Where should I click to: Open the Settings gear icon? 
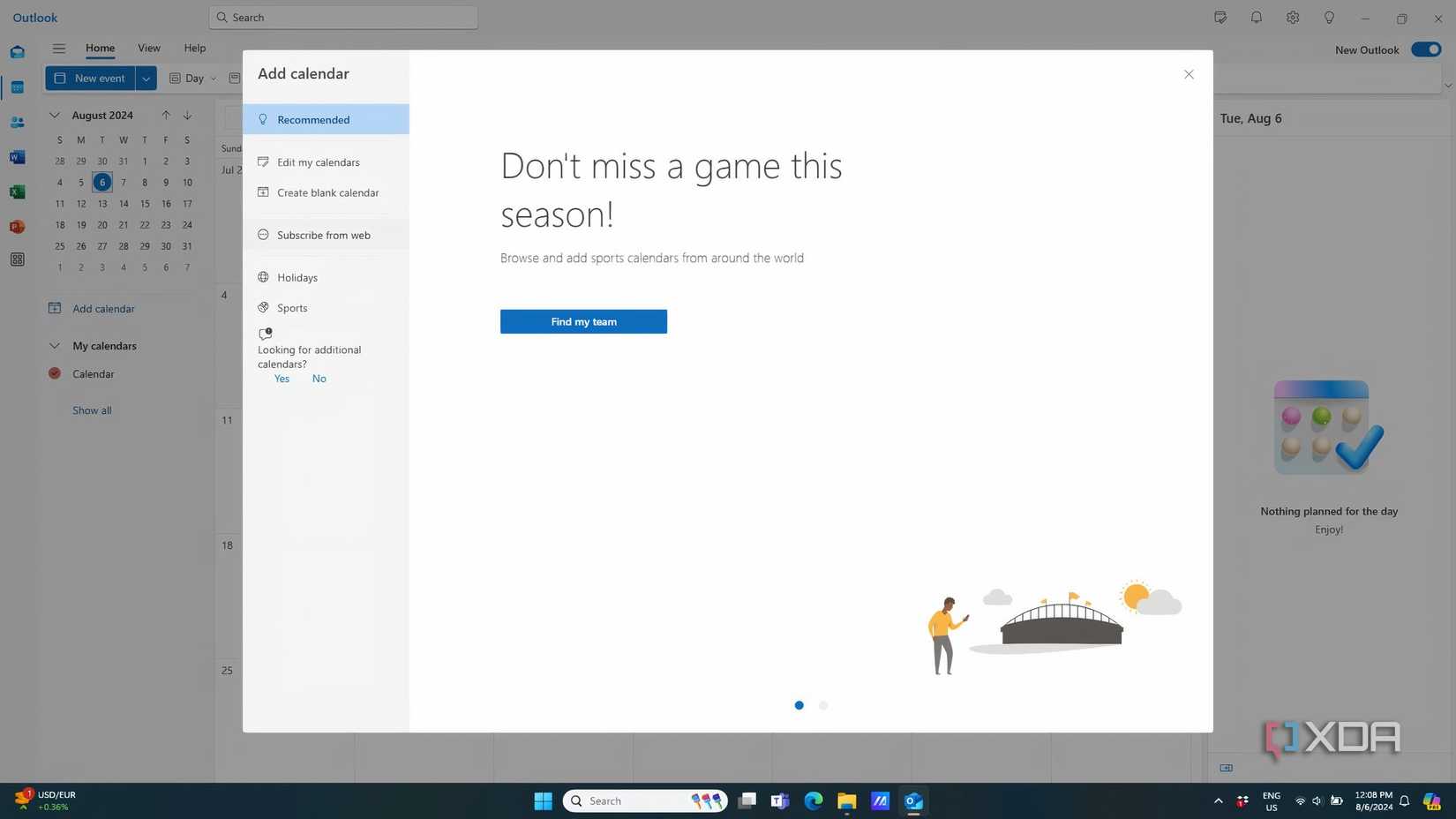coord(1292,18)
